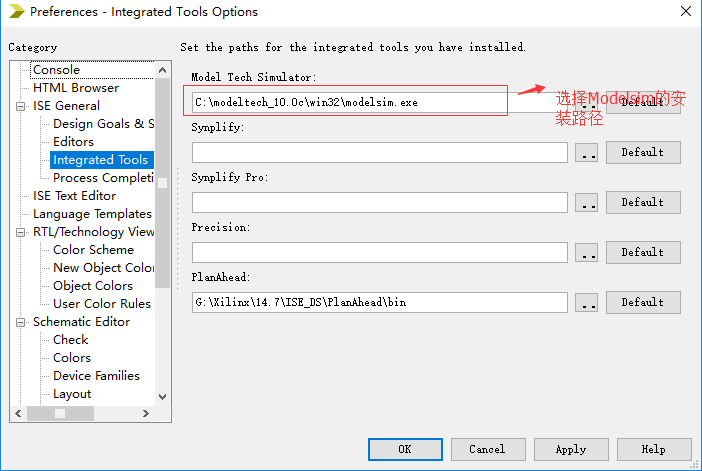Screen dimensions: 702x471
Task: Click the Synplify path input field
Action: [380, 153]
